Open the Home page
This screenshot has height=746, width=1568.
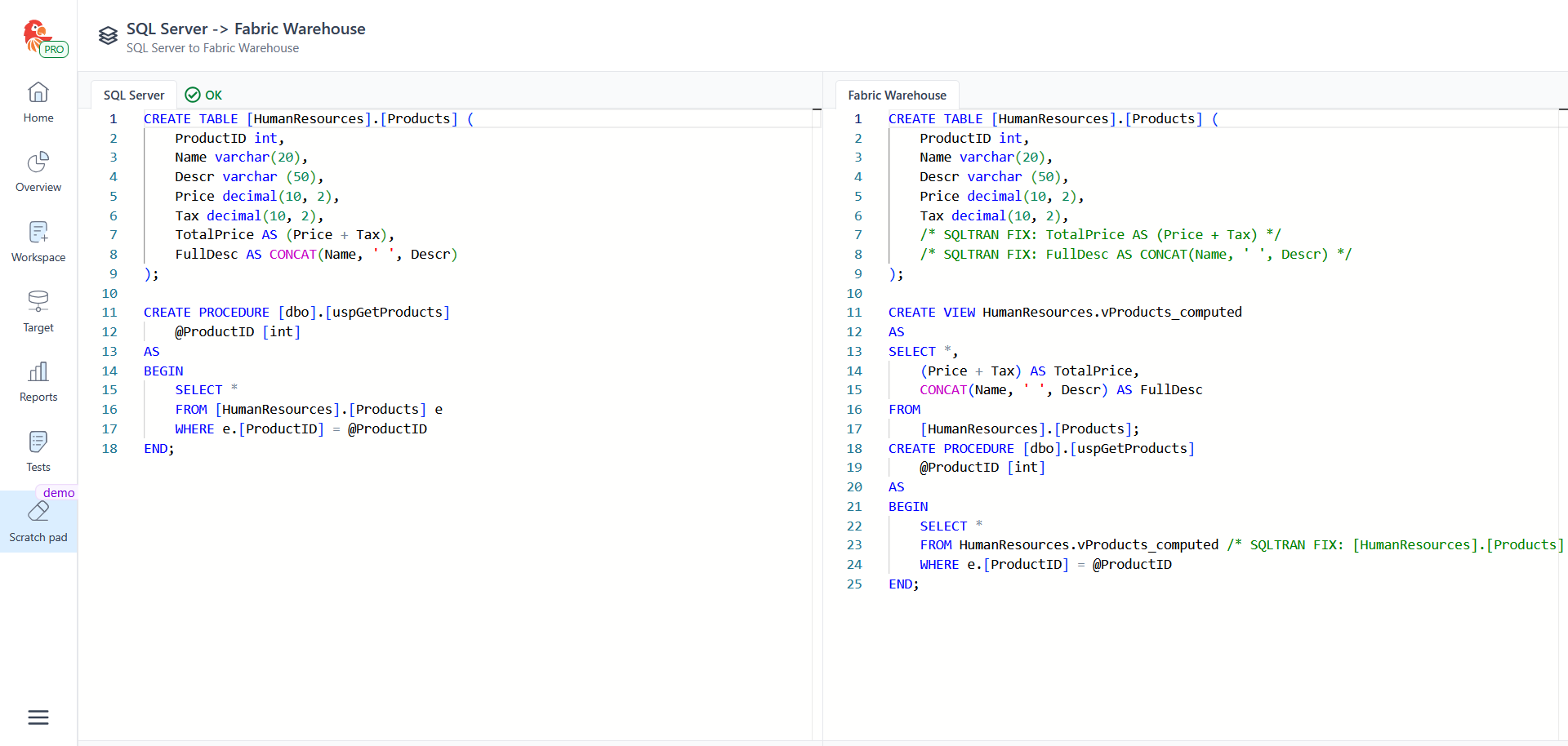pyautogui.click(x=38, y=102)
